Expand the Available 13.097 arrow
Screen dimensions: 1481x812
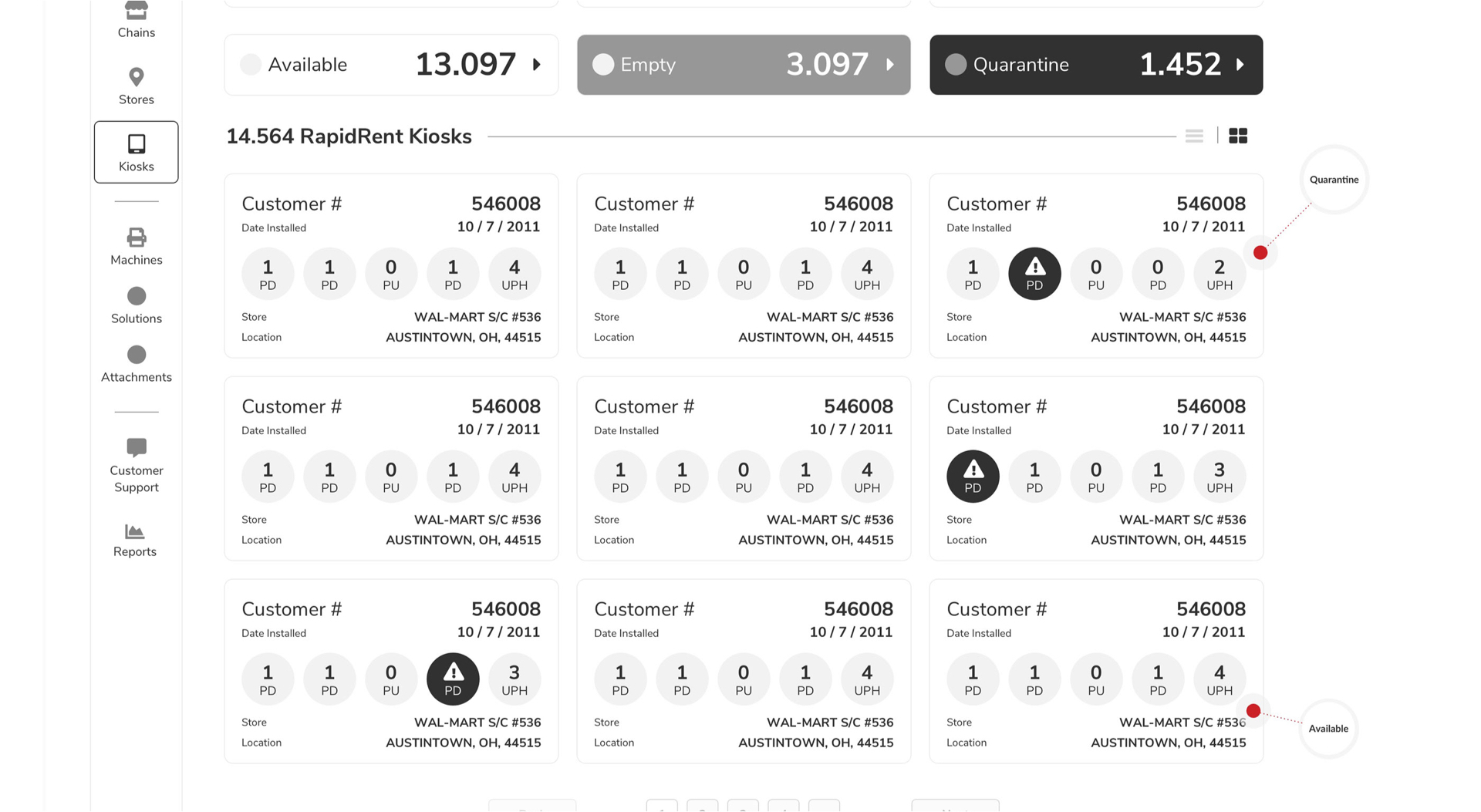(537, 65)
